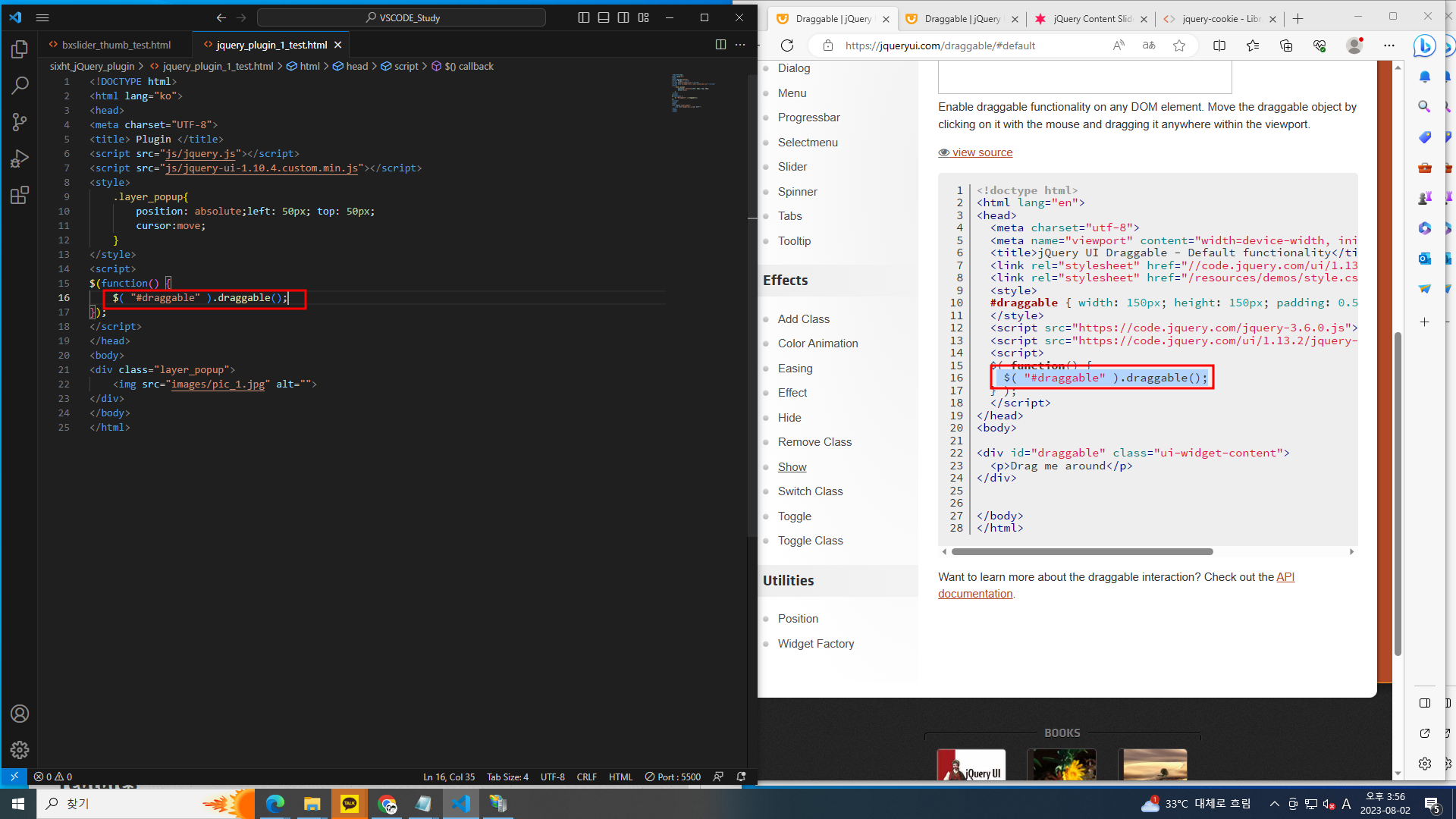
Task: Switch to the bxslider_thumb_test.html tab
Action: coord(116,45)
